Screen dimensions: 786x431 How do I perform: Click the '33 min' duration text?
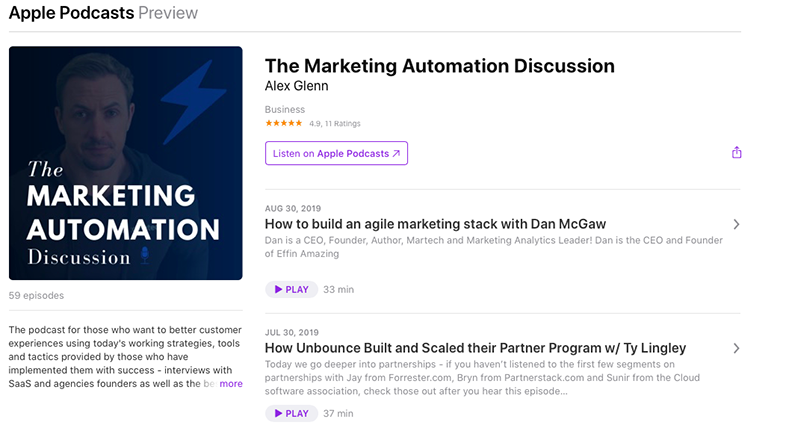[338, 289]
